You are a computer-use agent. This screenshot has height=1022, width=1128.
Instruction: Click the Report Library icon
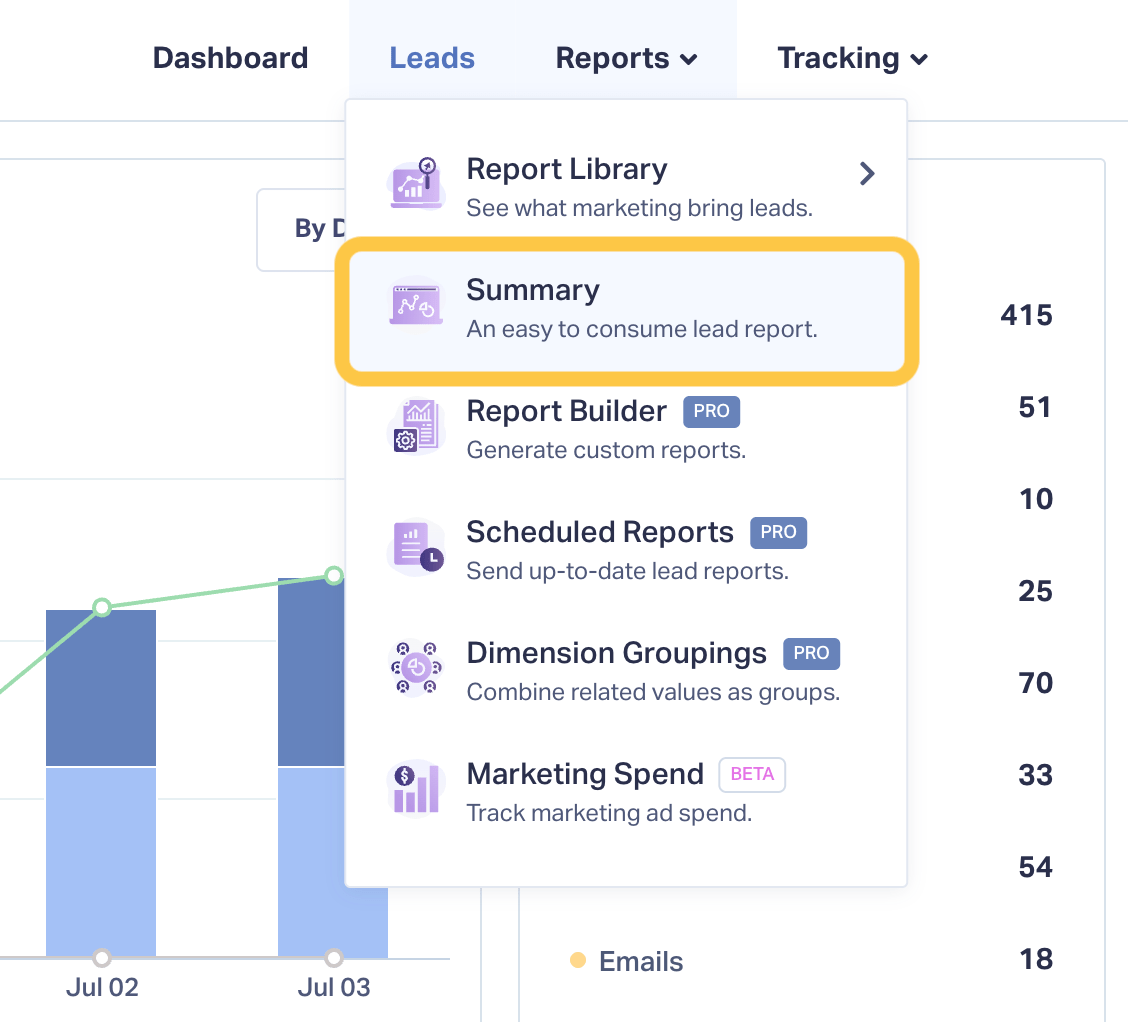click(416, 183)
